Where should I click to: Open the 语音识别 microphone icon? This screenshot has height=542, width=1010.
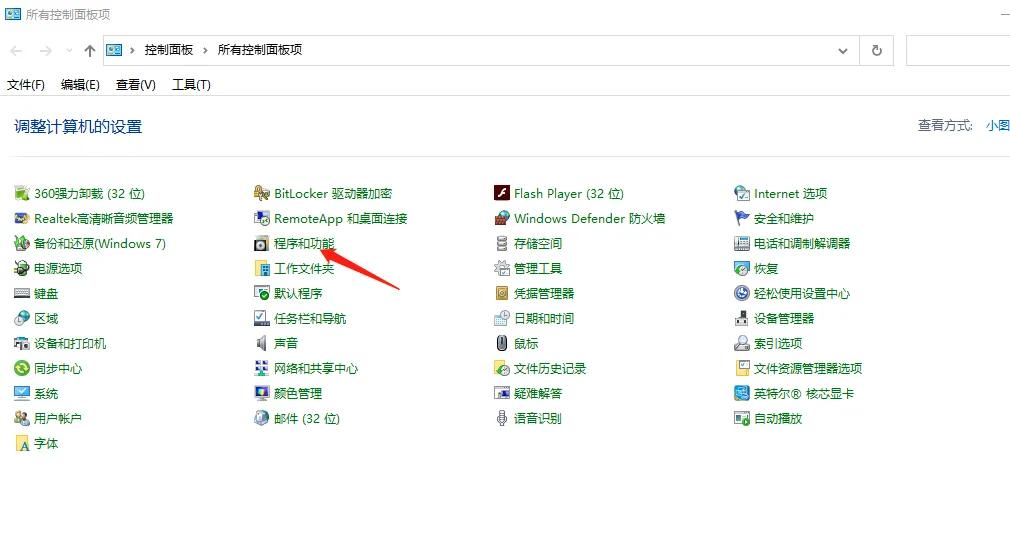click(x=502, y=418)
